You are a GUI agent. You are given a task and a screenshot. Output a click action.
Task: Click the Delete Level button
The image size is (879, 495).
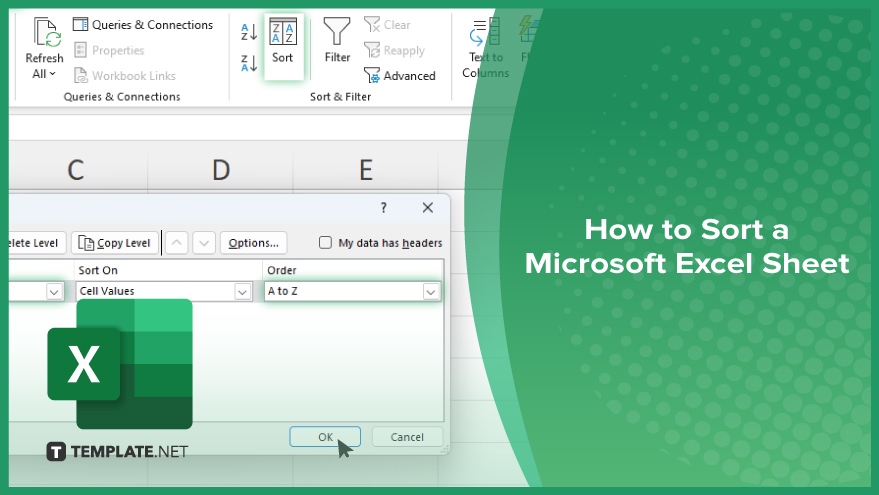[36, 243]
